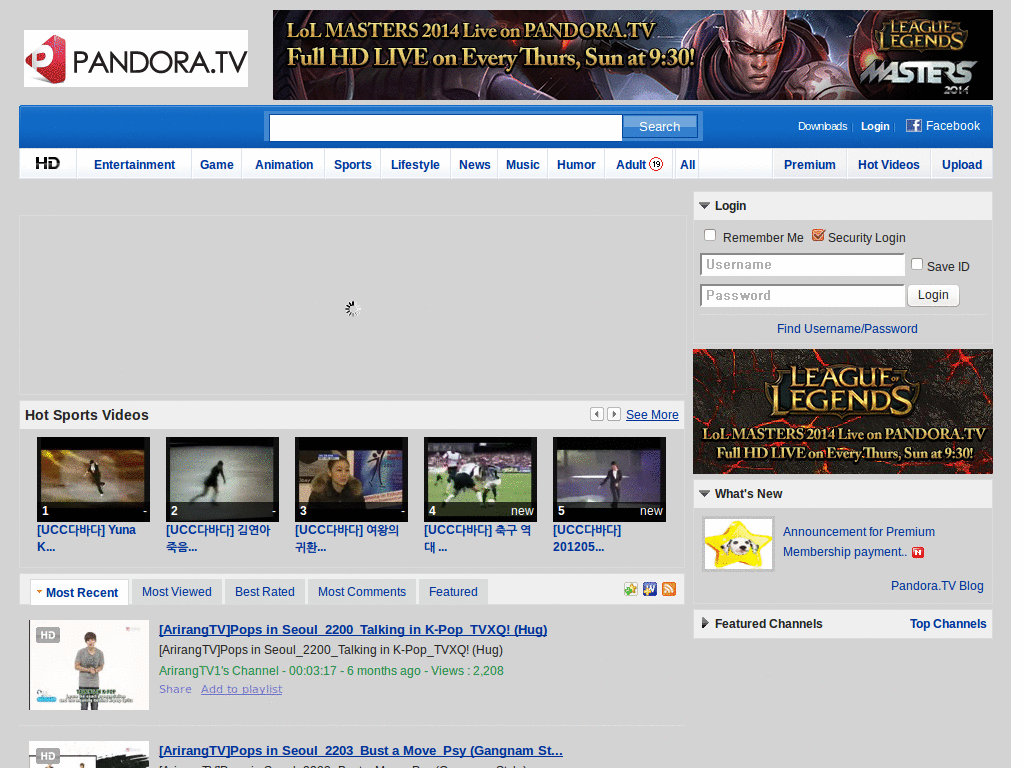Focus the Password field

802,295
